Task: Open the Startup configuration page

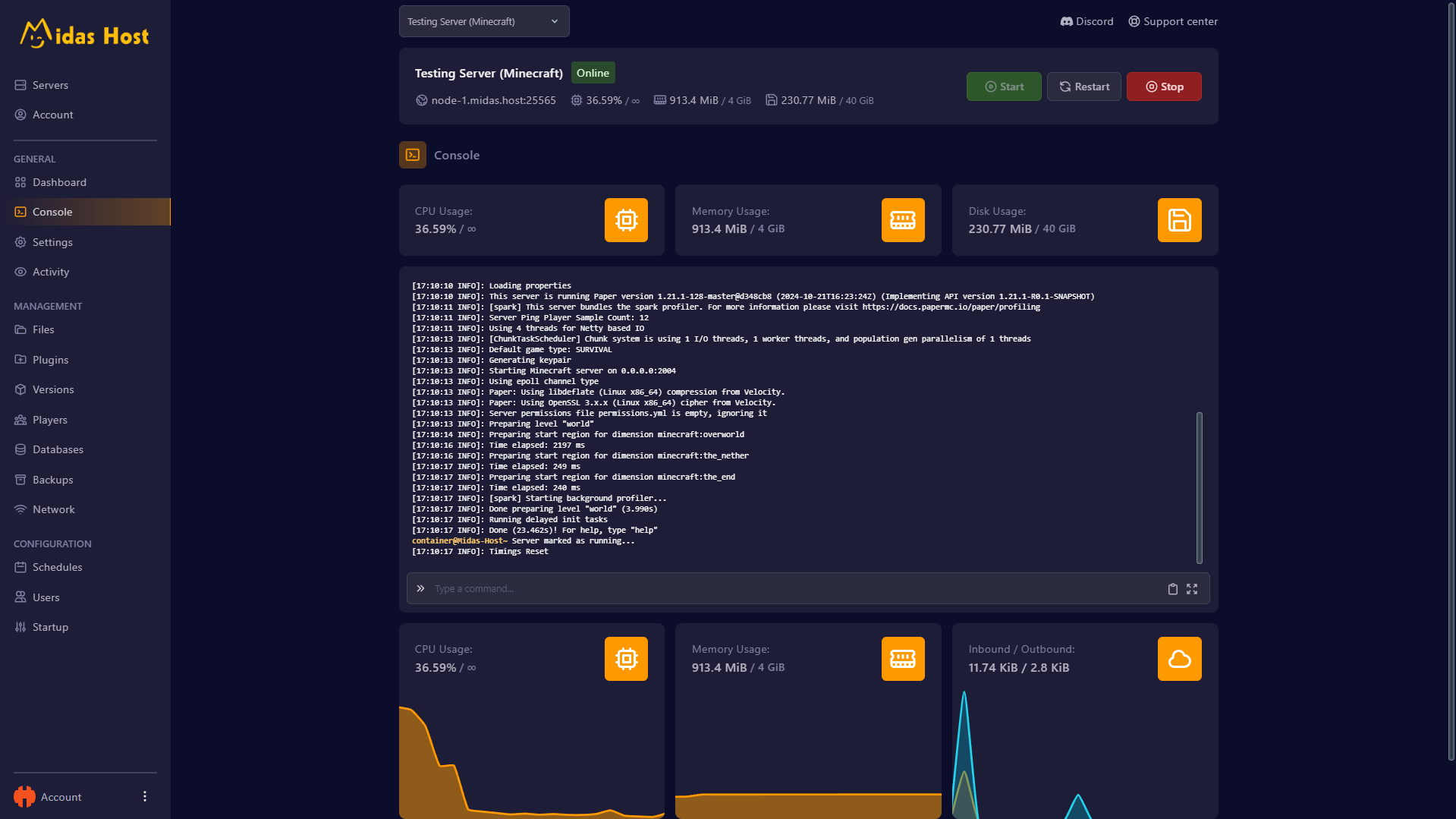Action: [x=85, y=627]
